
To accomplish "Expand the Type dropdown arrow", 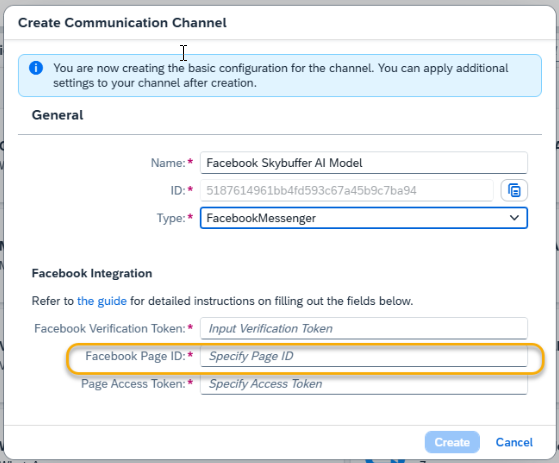I will (514, 218).
